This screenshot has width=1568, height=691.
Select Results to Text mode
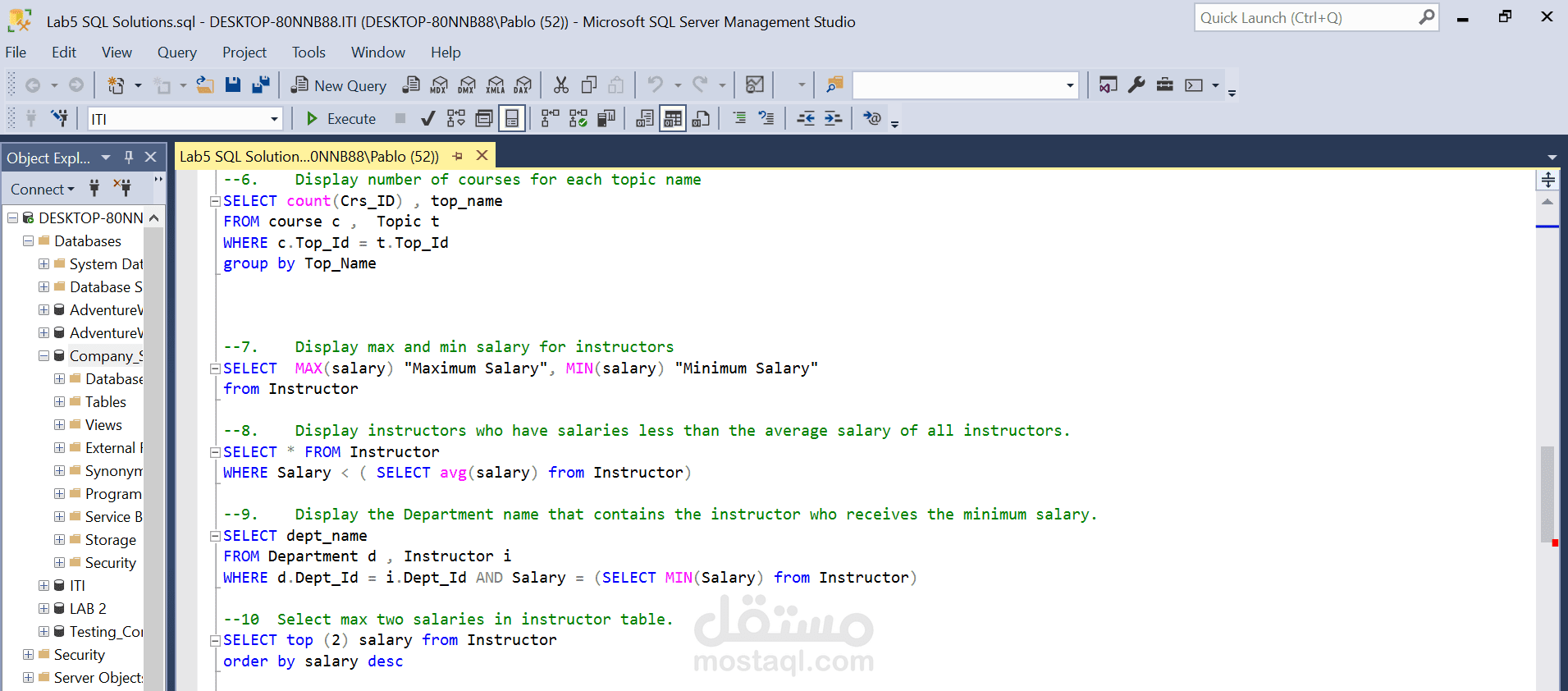pyautogui.click(x=645, y=119)
